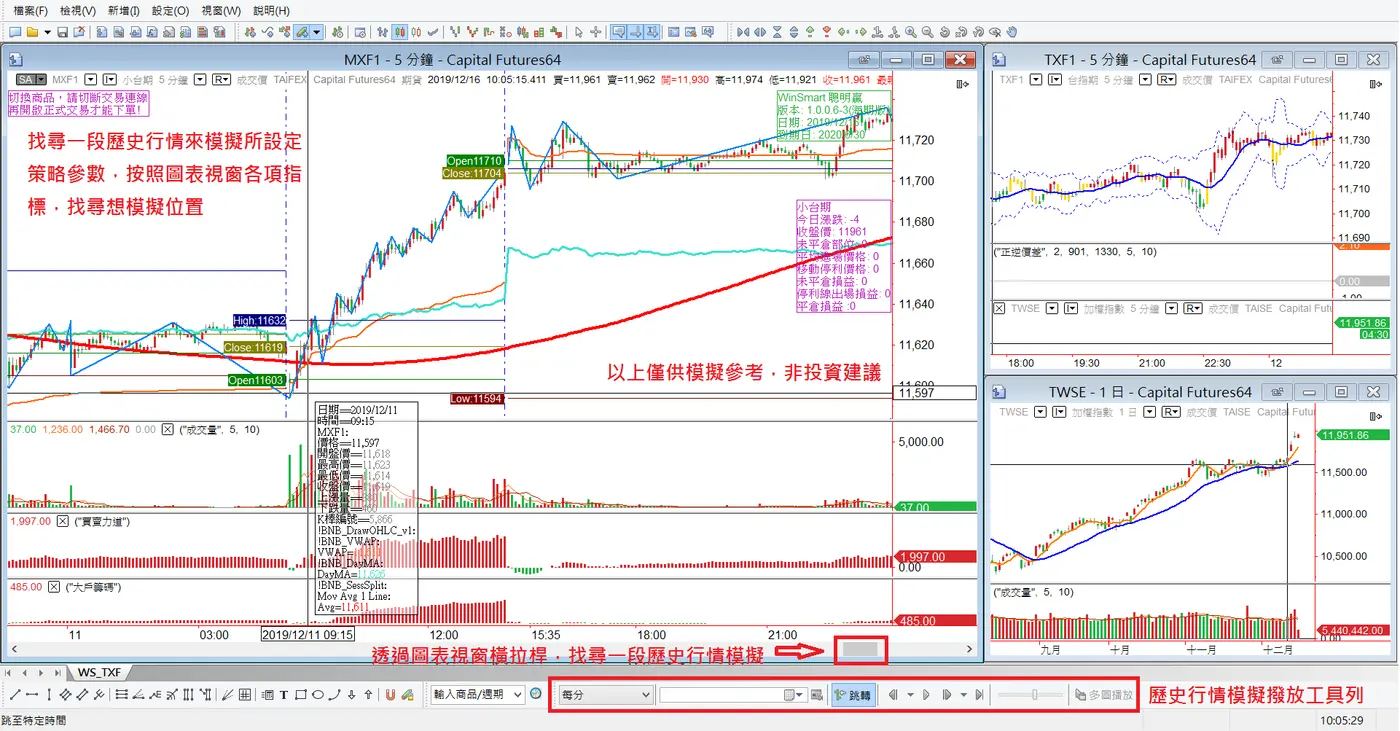Click the MXF1 chart horizontal scrollbar thumb
1400x731 pixels.
[x=860, y=650]
